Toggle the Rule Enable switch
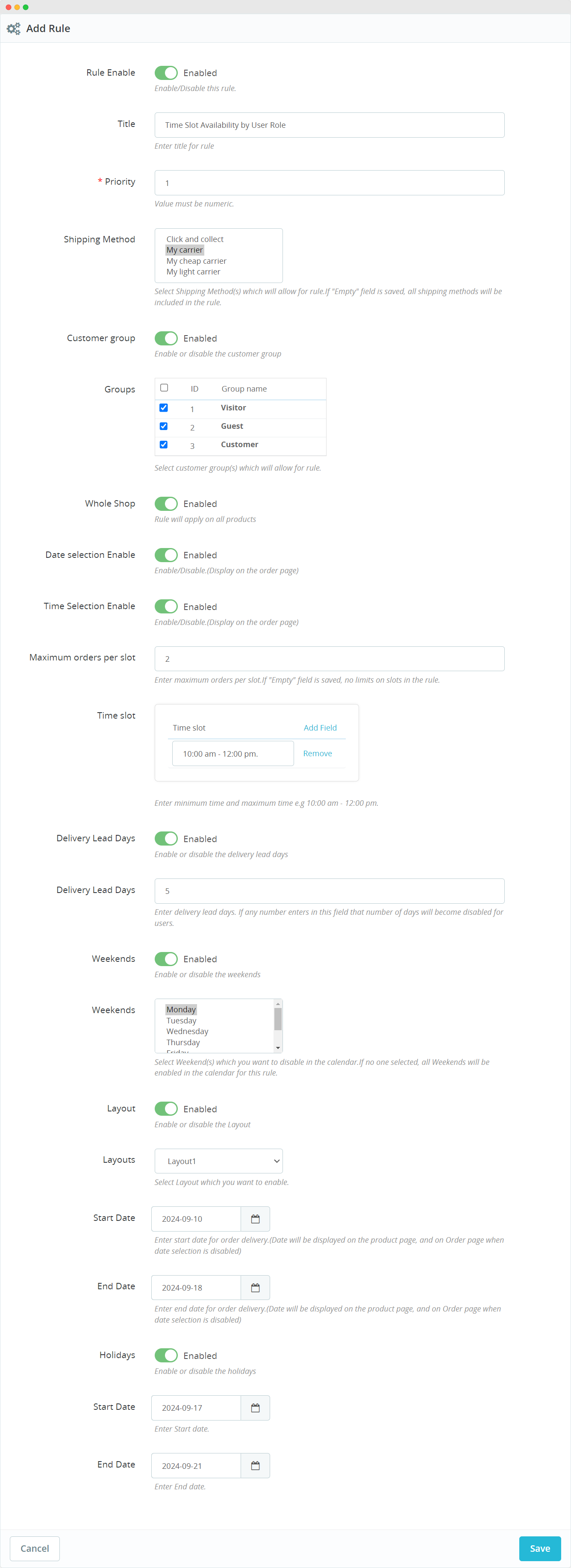Image resolution: width=571 pixels, height=1568 pixels. pos(165,73)
